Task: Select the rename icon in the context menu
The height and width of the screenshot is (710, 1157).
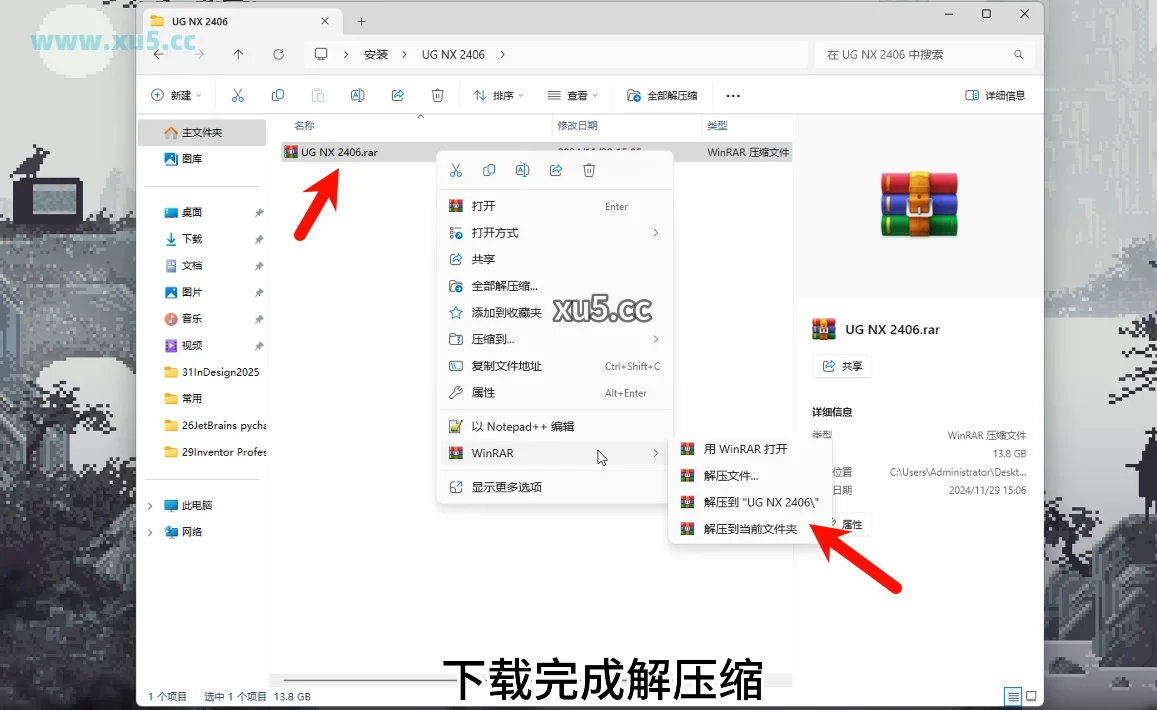Action: (x=522, y=170)
